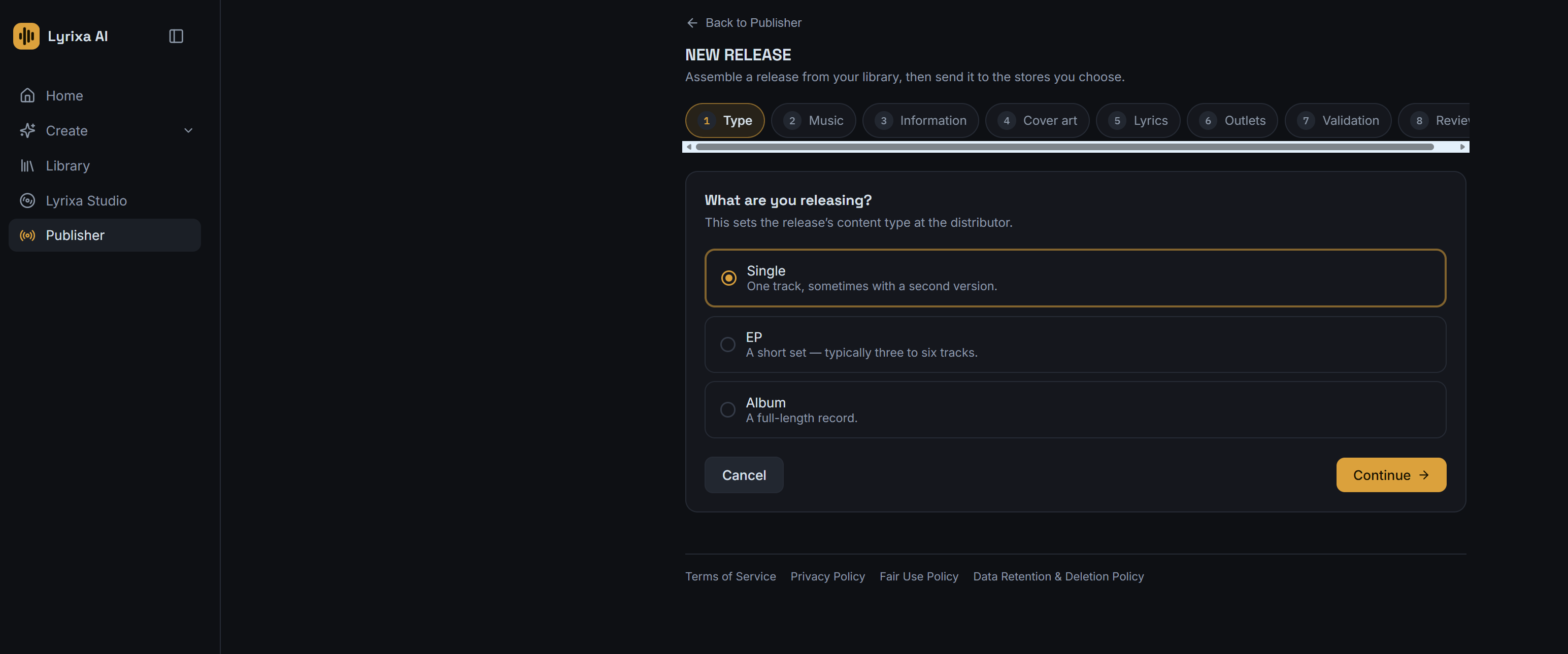Viewport: 1568px width, 654px height.
Task: Click the scrollbar left arrow
Action: pos(689,147)
